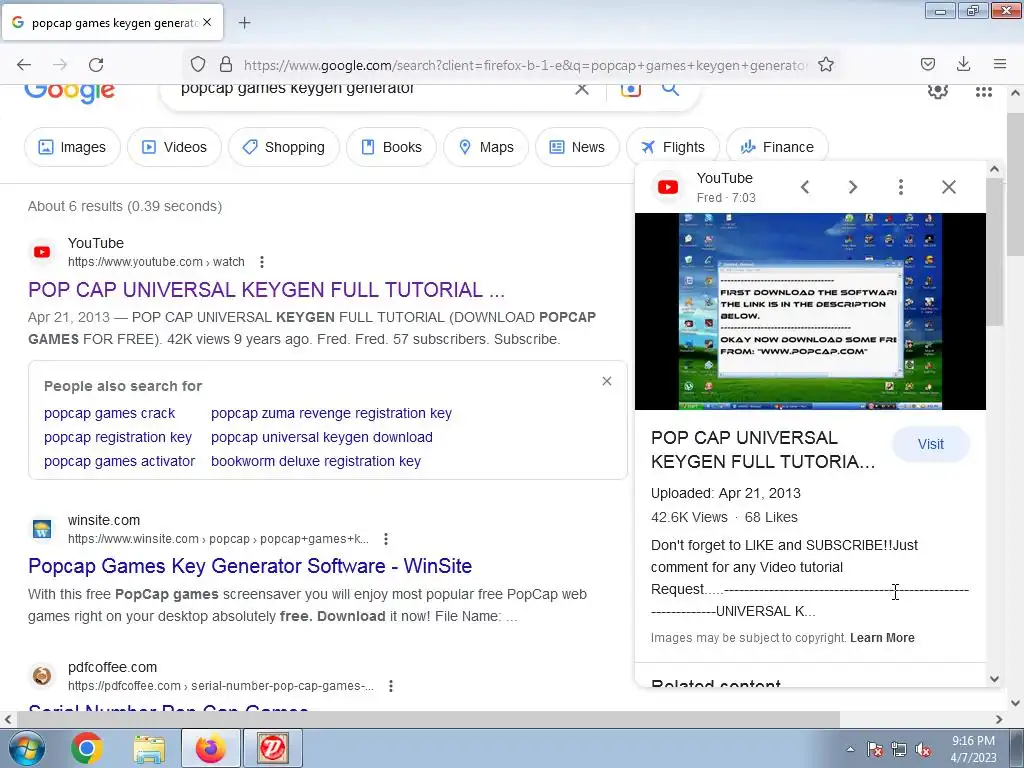The image size is (1024, 768).
Task: Open a new tab with the plus button
Action: coord(244,23)
